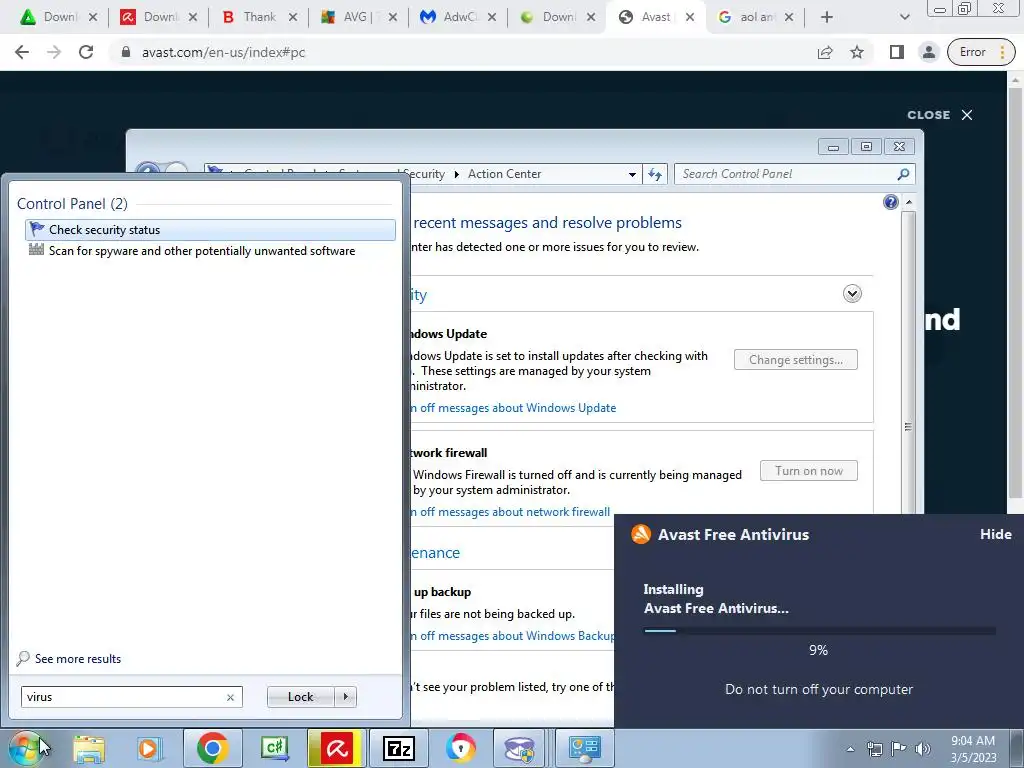
Task: Click See more results
Action: click(78, 659)
